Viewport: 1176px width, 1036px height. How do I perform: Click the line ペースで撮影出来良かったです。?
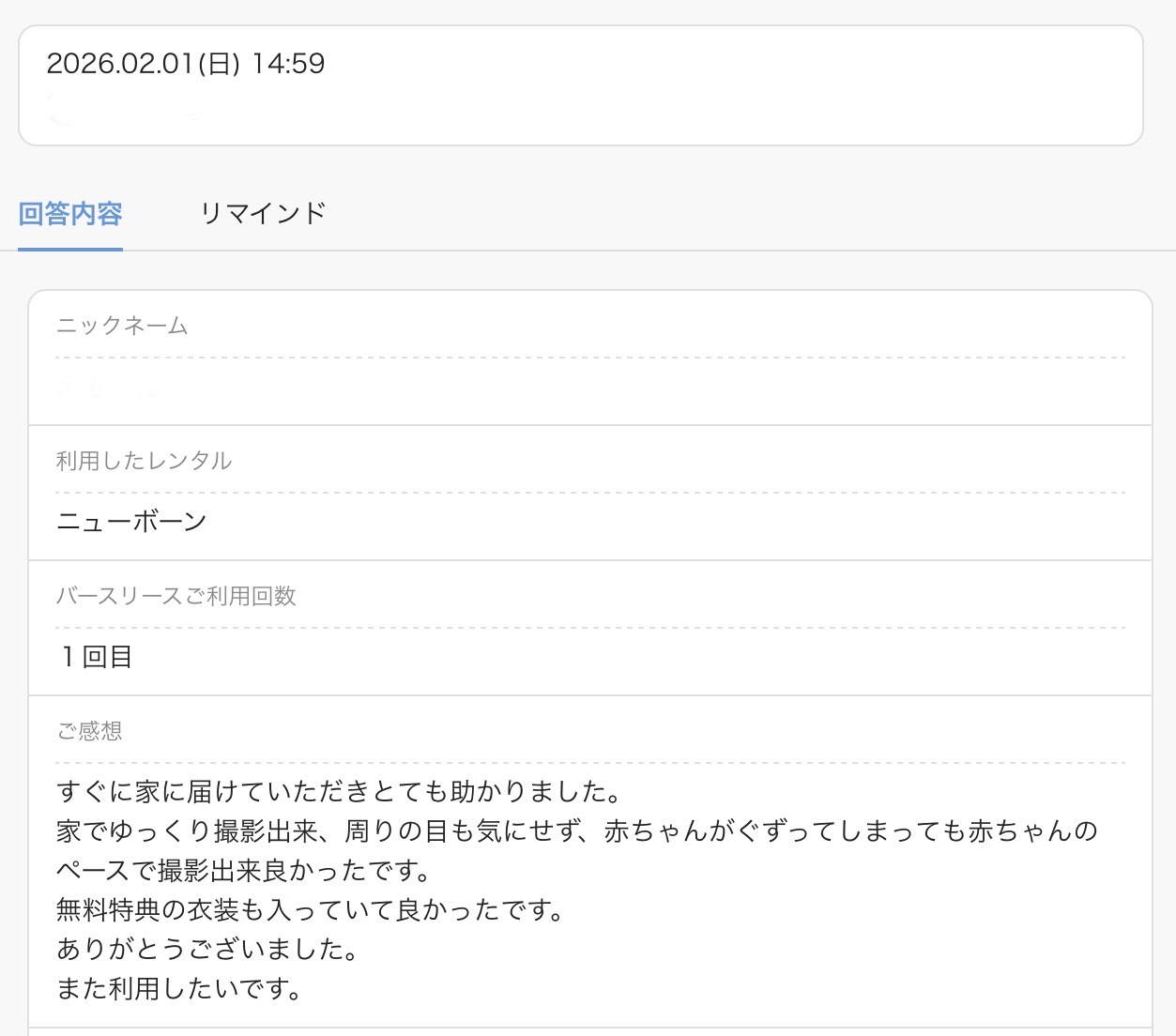click(244, 871)
